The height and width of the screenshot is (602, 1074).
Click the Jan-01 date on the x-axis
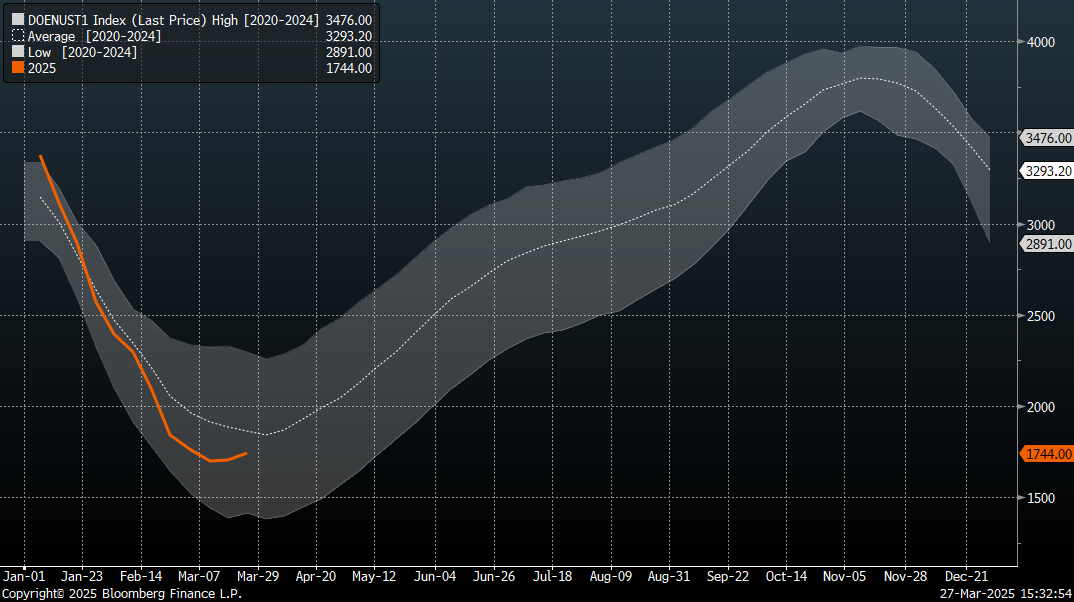coord(23,577)
